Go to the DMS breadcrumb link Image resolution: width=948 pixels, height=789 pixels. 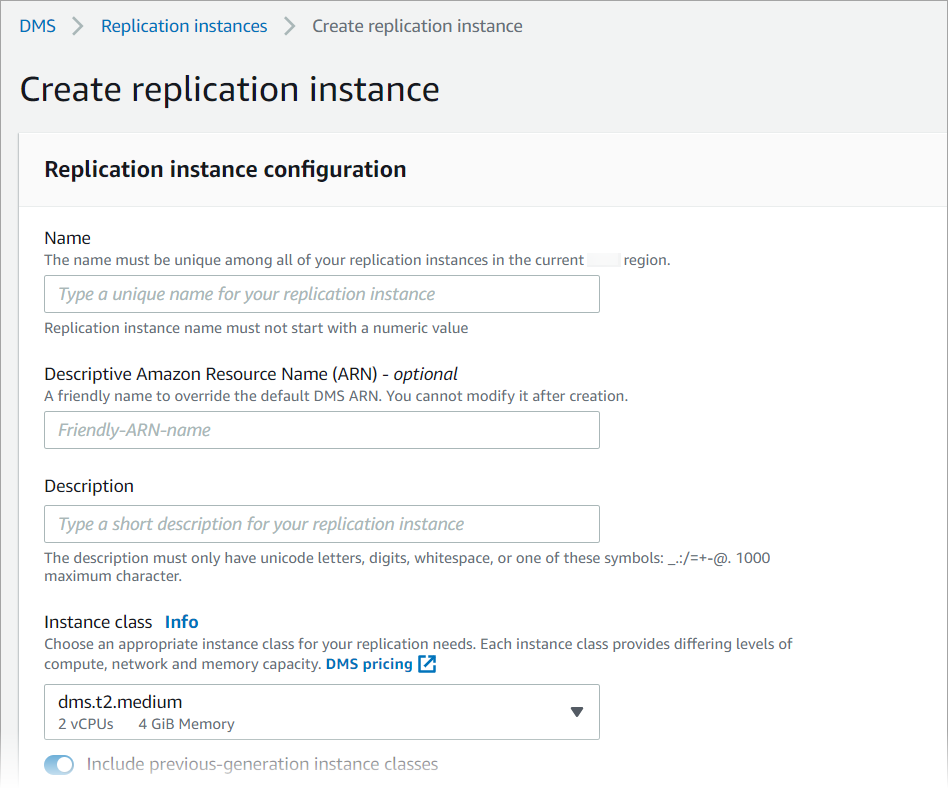coord(37,26)
